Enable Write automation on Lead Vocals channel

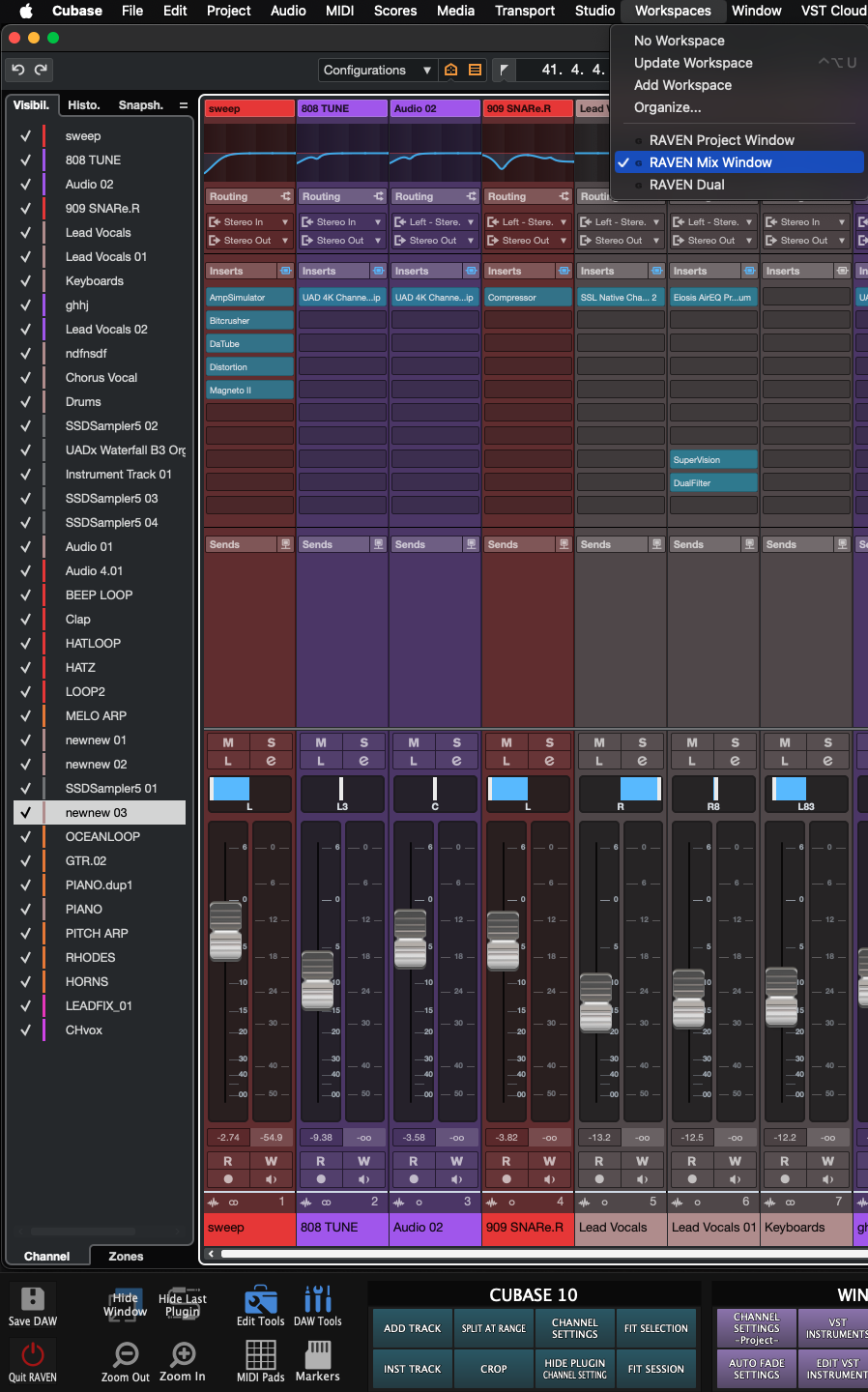click(643, 1161)
